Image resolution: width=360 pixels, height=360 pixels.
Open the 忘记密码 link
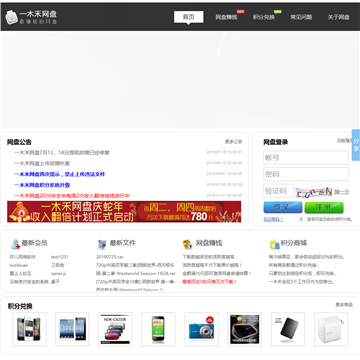(x=273, y=219)
